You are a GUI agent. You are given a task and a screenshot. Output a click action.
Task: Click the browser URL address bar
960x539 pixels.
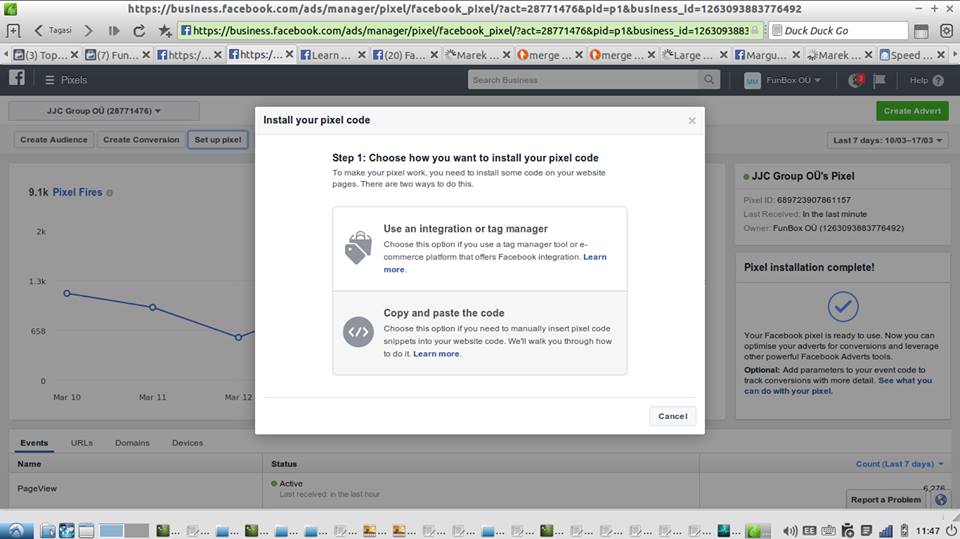(x=470, y=31)
